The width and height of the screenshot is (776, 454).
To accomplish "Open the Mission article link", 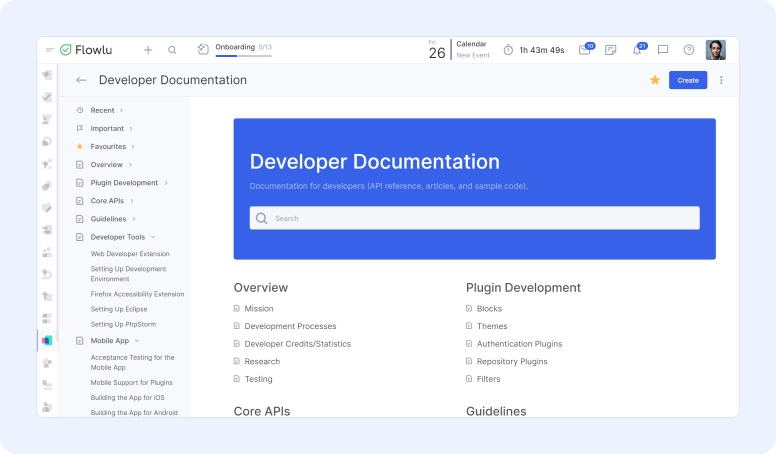I will tap(259, 308).
